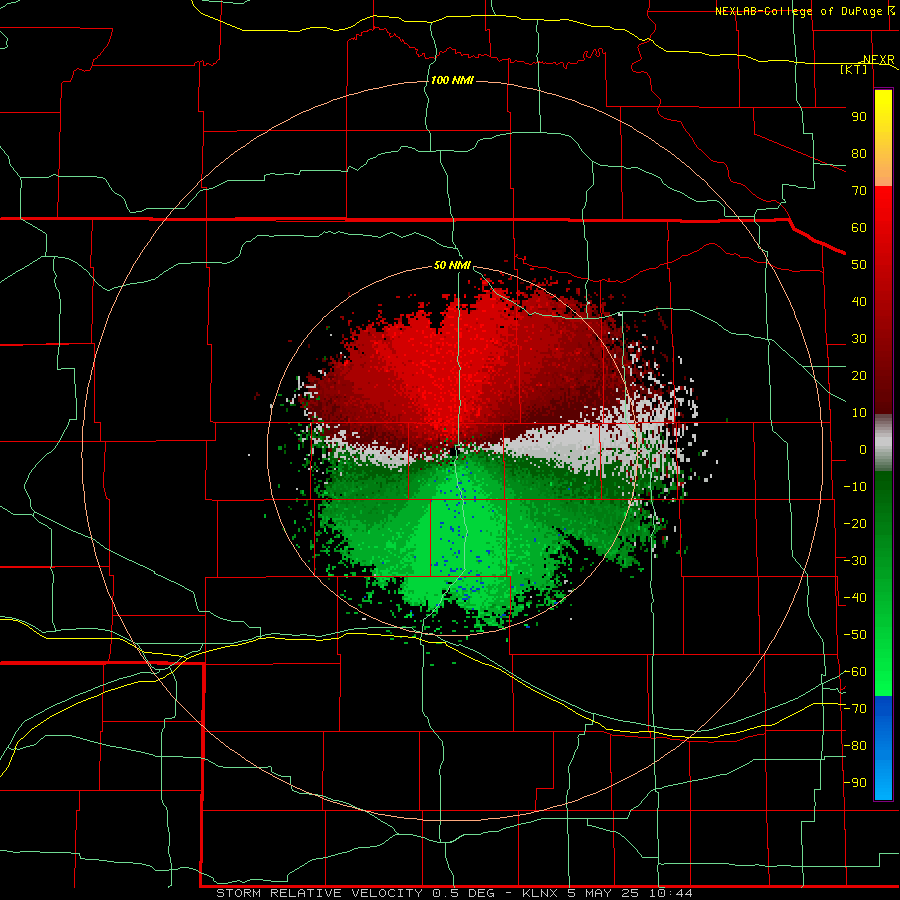Click the 80 value on velocity scale
The image size is (900, 900).
coord(859,153)
